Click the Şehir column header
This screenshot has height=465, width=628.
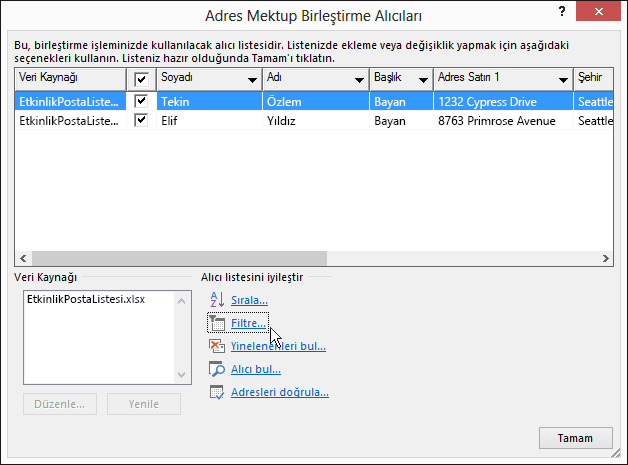[x=594, y=79]
